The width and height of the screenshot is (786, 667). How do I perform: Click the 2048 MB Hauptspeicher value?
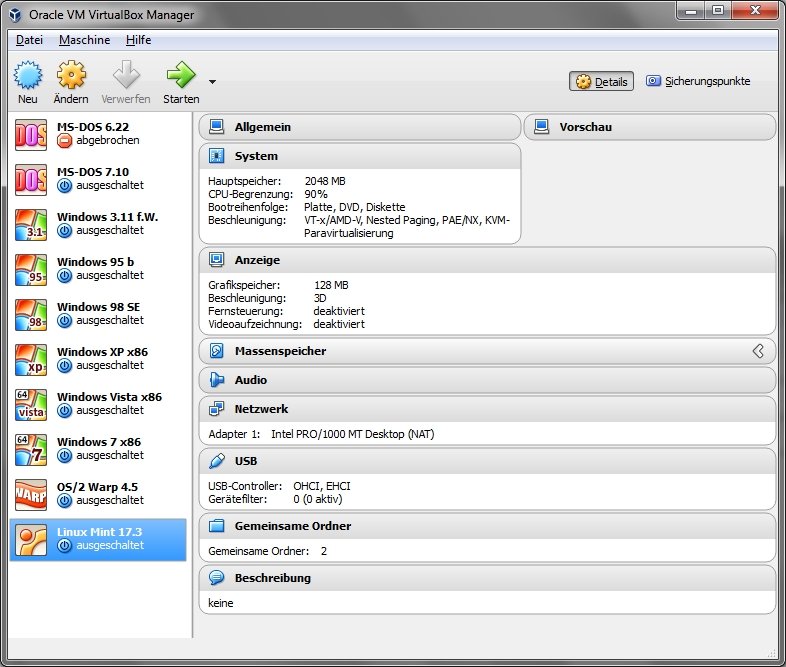click(x=325, y=181)
